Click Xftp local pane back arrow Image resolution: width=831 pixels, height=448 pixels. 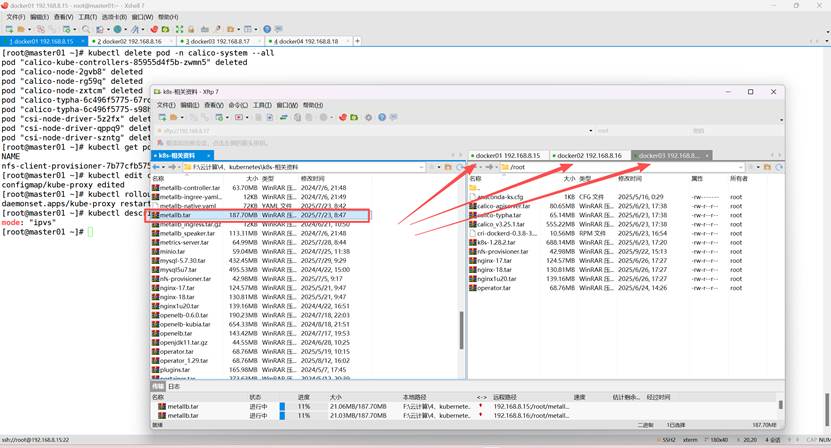click(156, 167)
